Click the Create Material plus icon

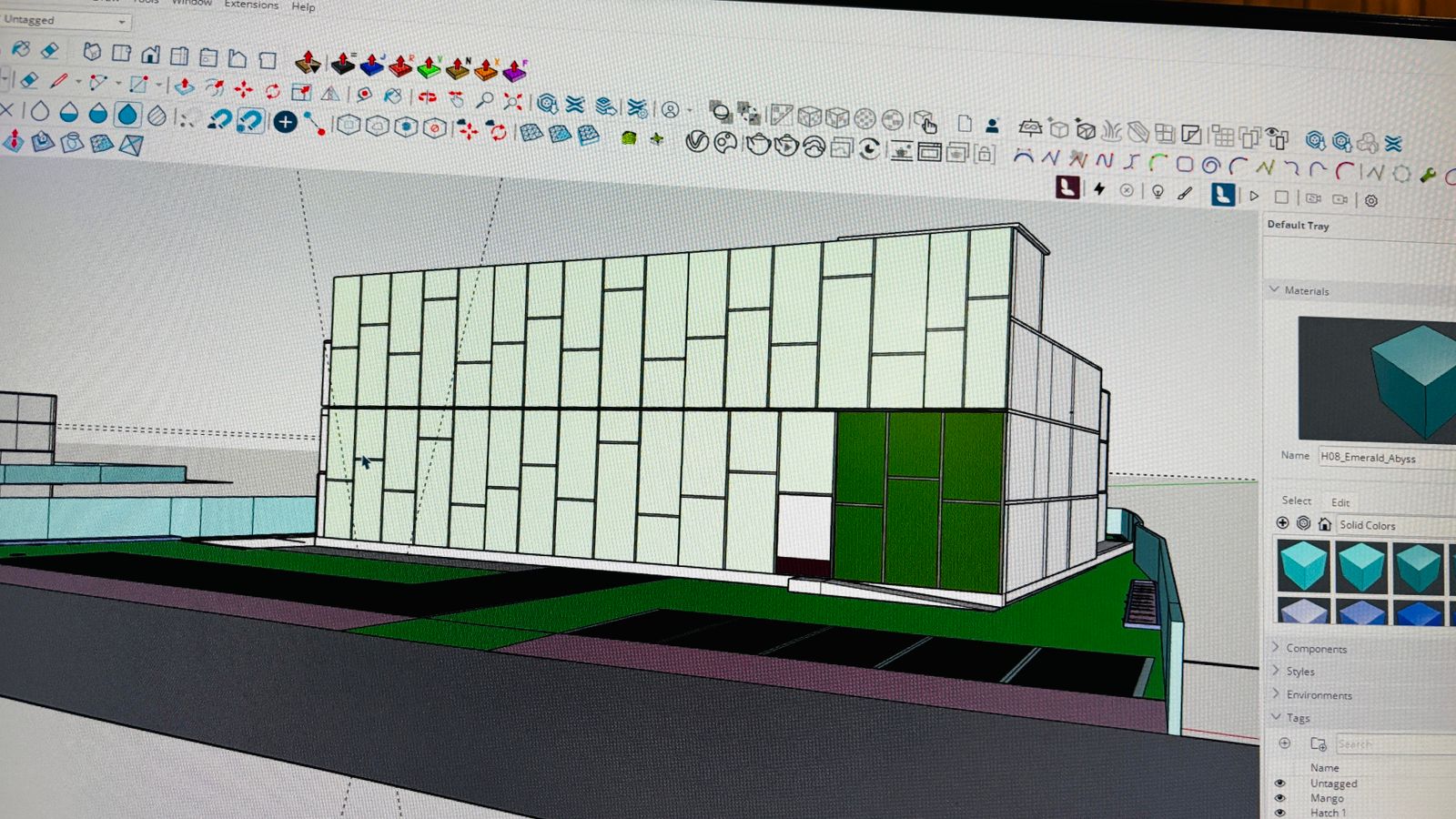point(1282,522)
